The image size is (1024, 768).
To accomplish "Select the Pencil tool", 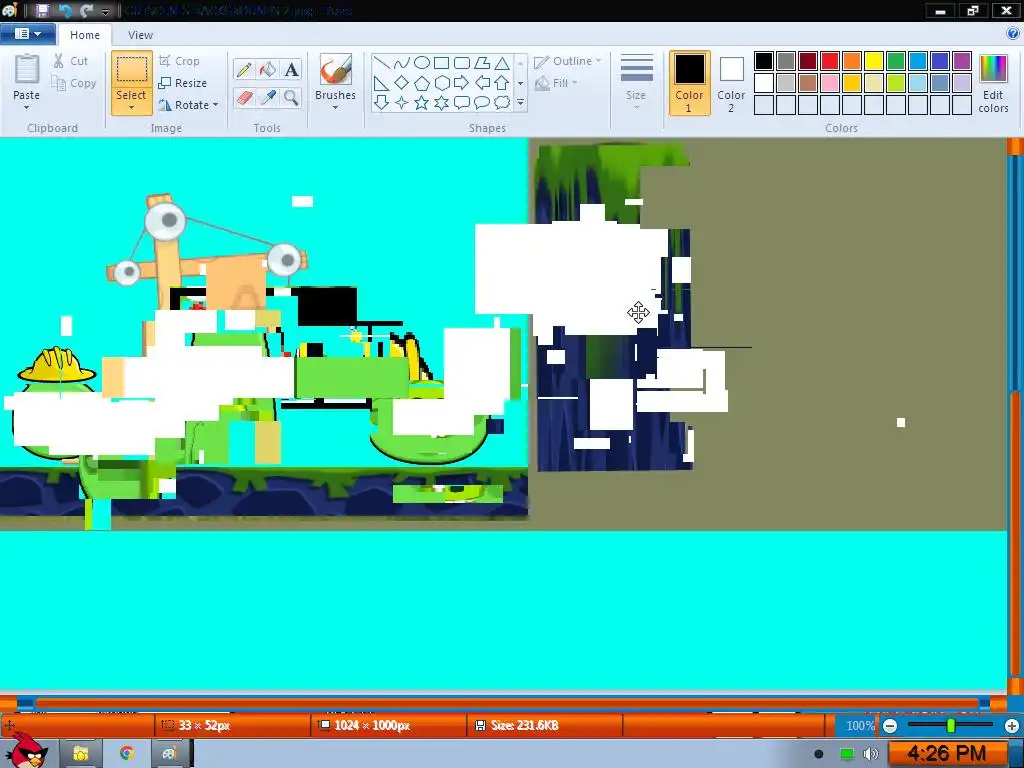I will 244,70.
